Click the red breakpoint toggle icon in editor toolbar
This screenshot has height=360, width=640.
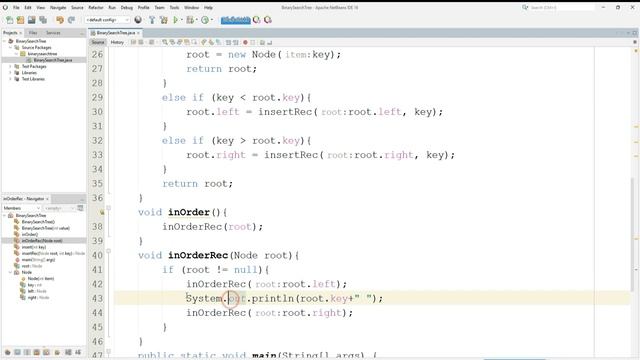(x=245, y=42)
